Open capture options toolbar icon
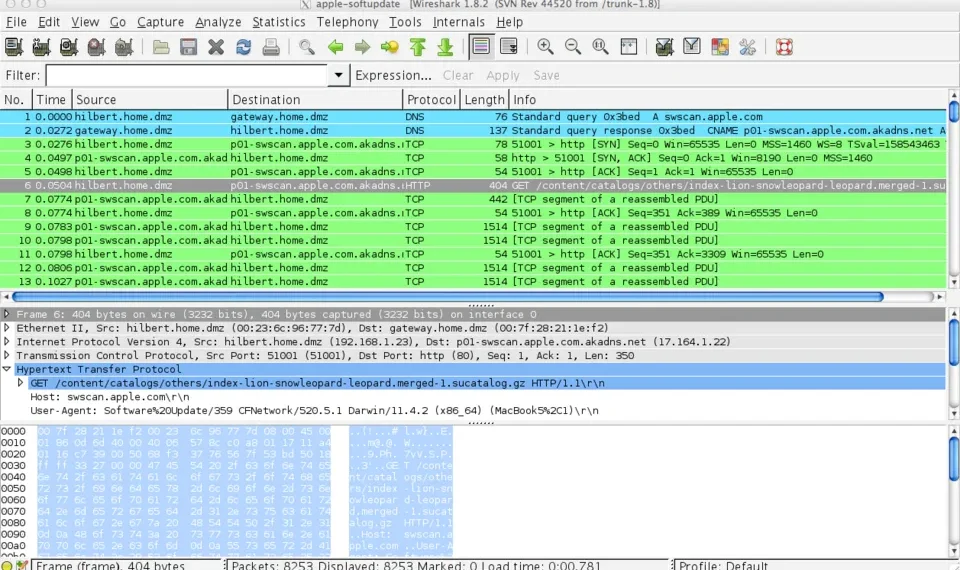 point(41,47)
